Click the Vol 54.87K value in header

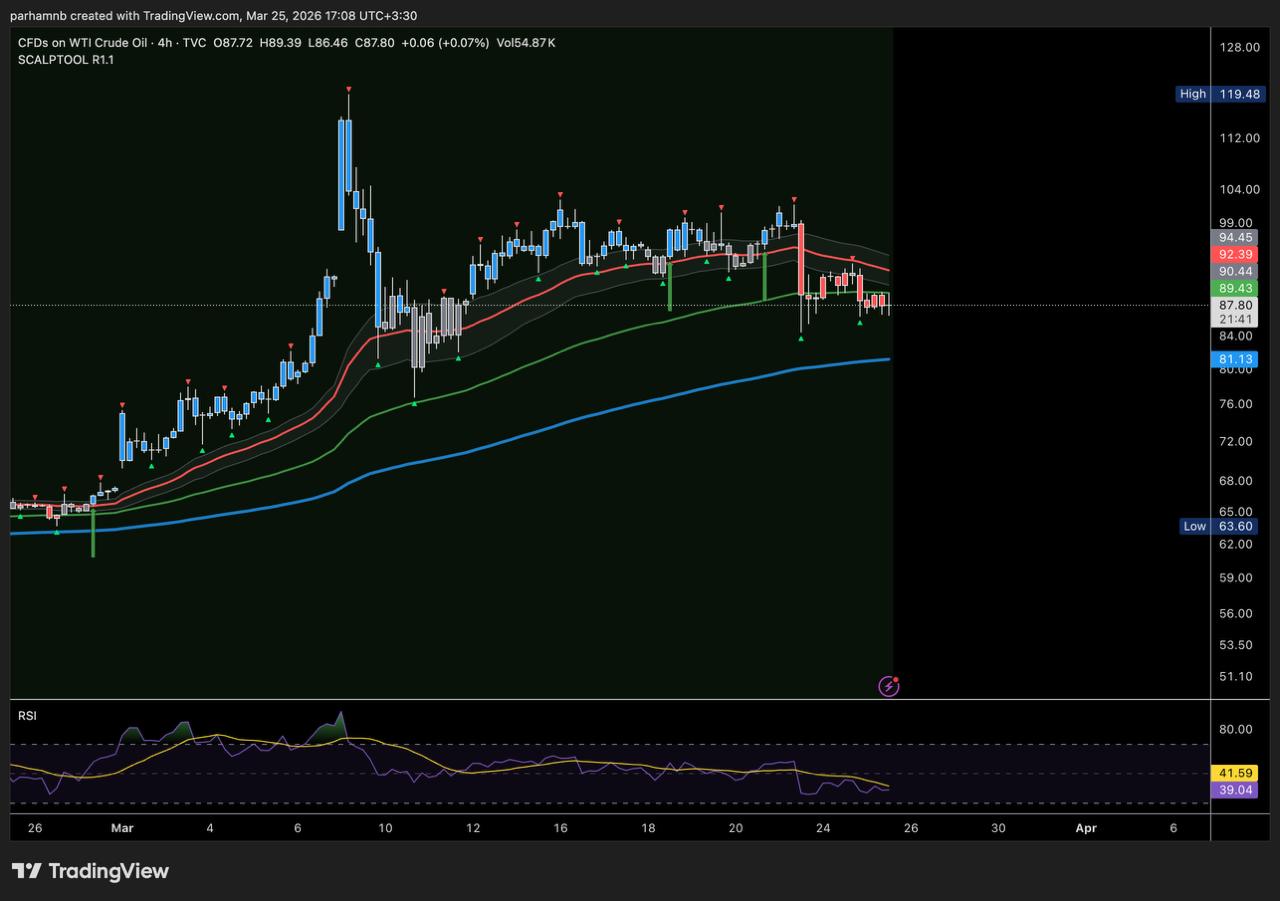[525, 42]
